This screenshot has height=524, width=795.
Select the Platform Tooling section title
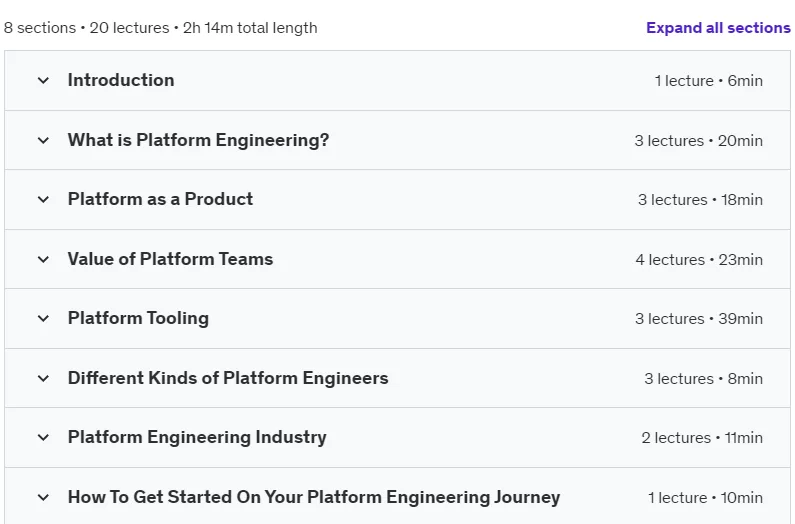click(x=138, y=318)
